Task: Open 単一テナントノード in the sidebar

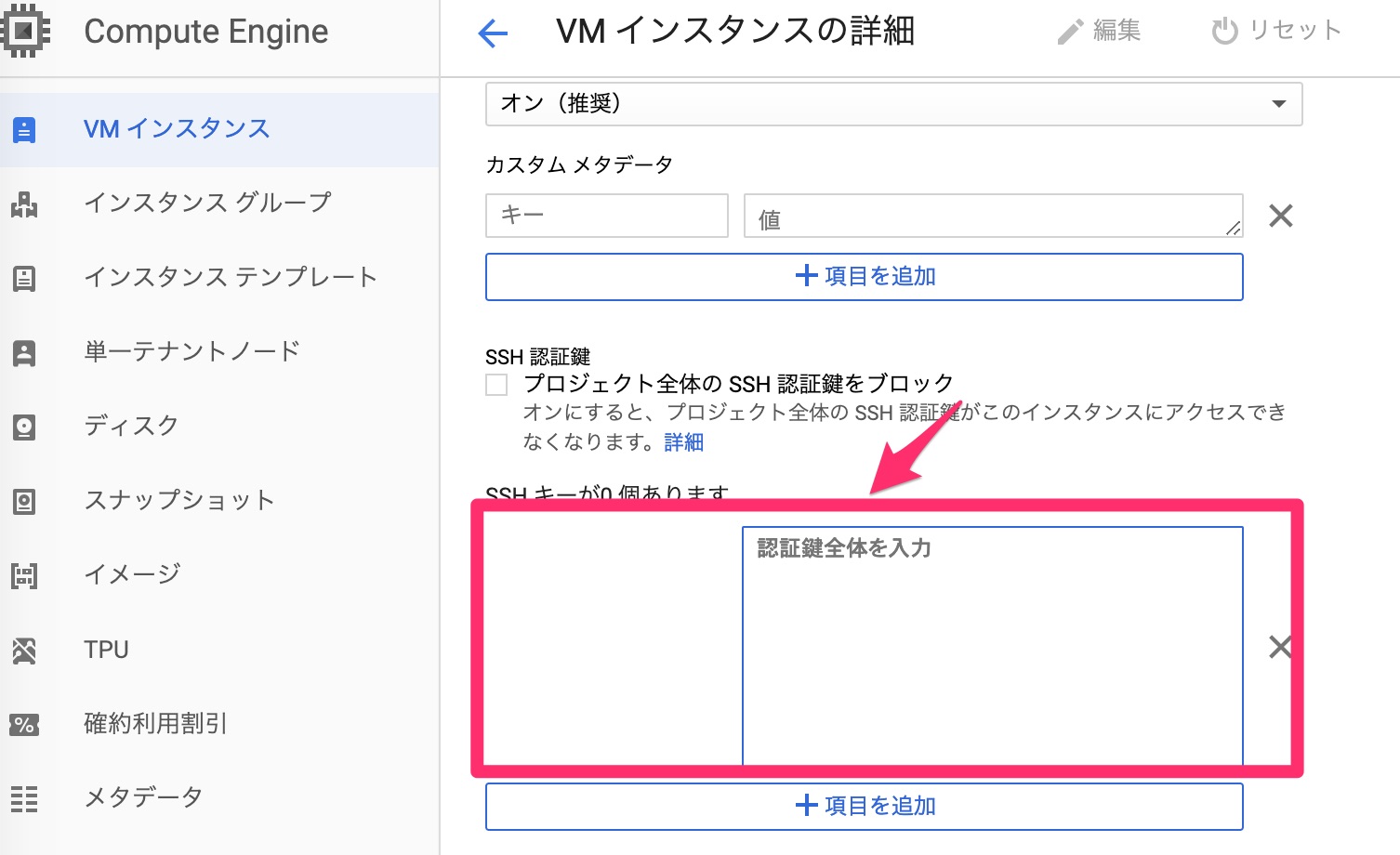Action: click(219, 352)
